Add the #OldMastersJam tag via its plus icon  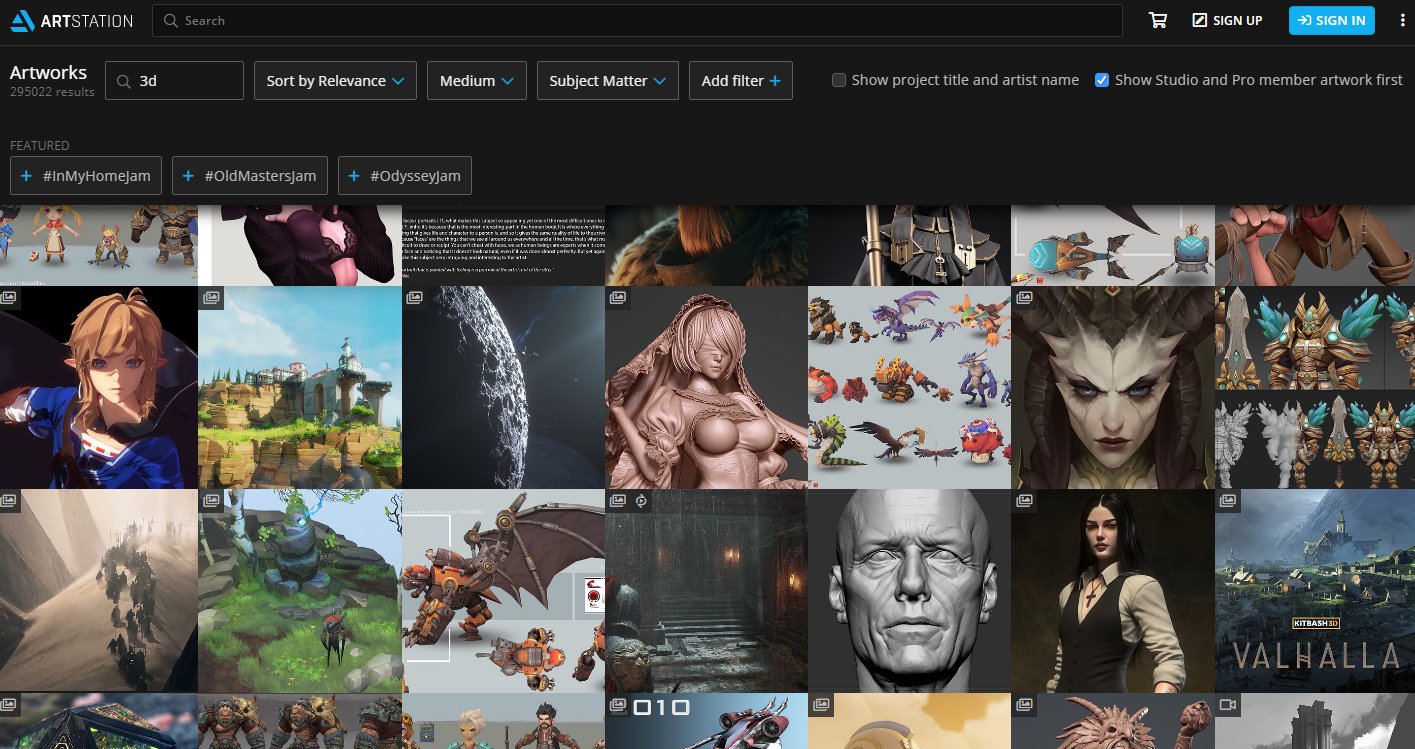[188, 175]
